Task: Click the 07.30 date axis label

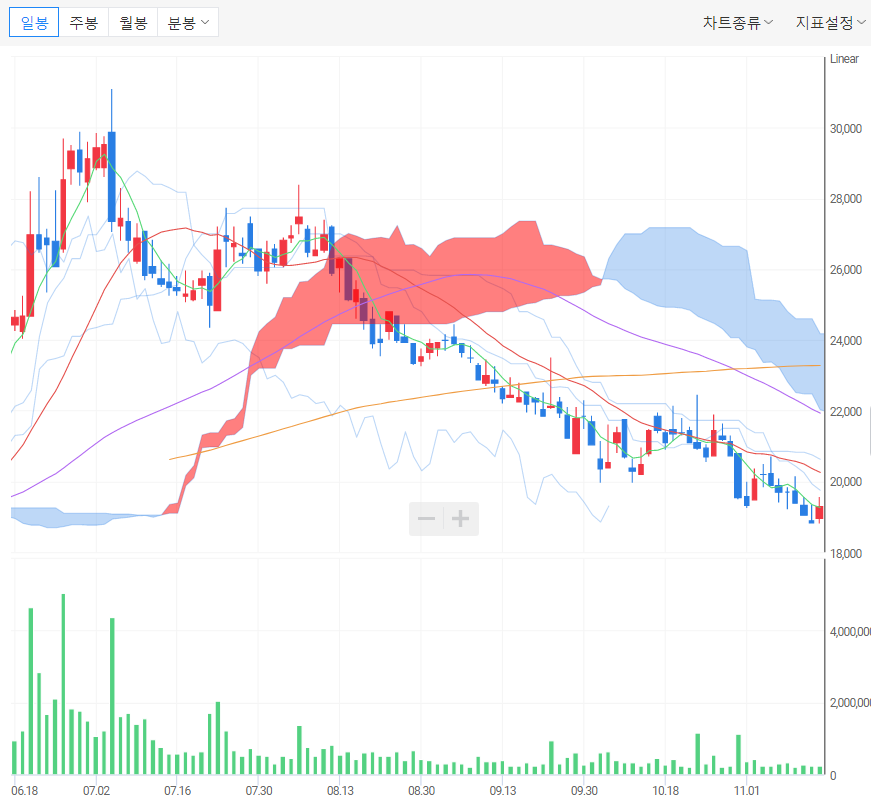Action: 259,790
